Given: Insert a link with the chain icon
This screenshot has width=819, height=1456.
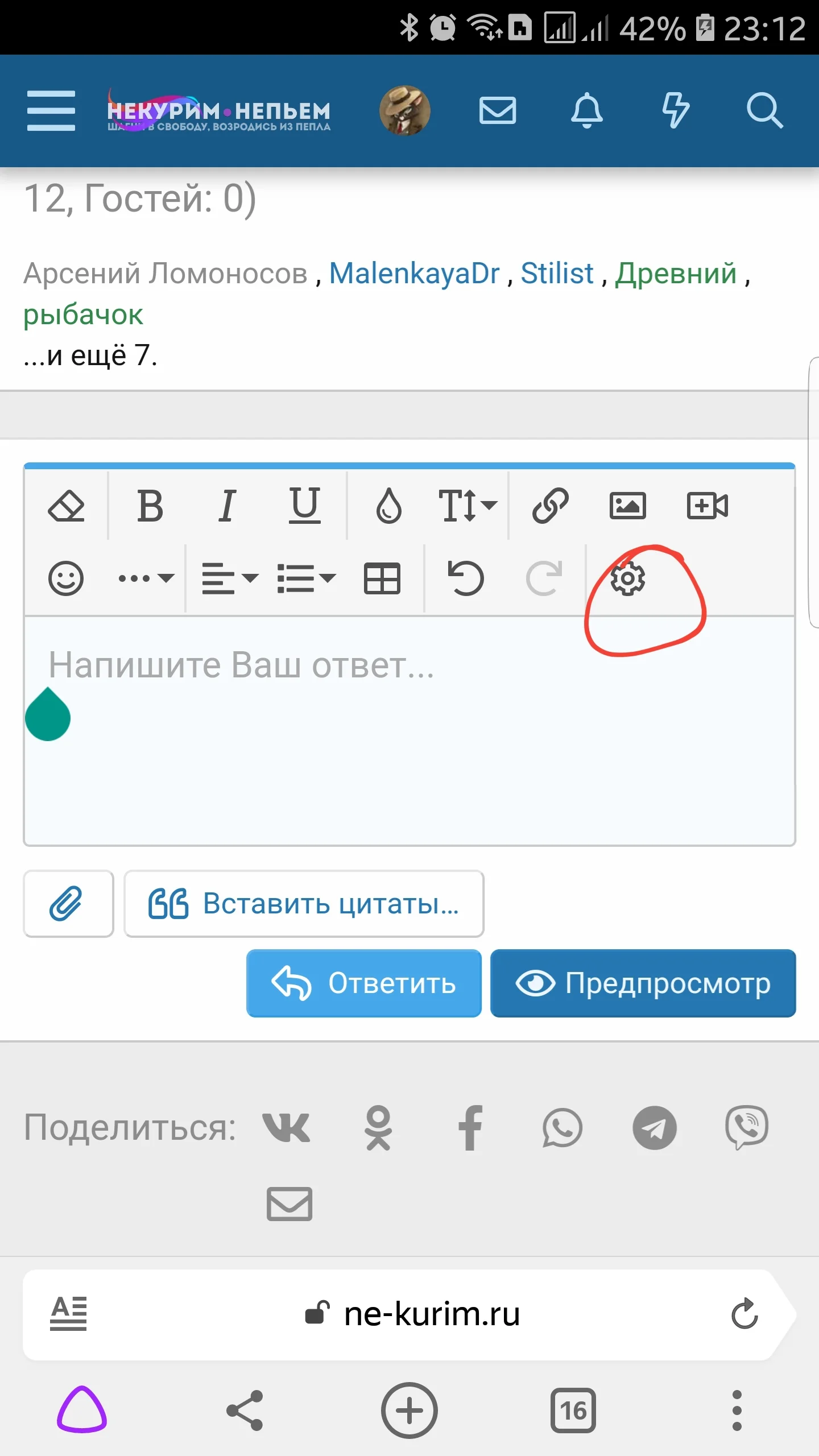Looking at the screenshot, I should point(550,505).
